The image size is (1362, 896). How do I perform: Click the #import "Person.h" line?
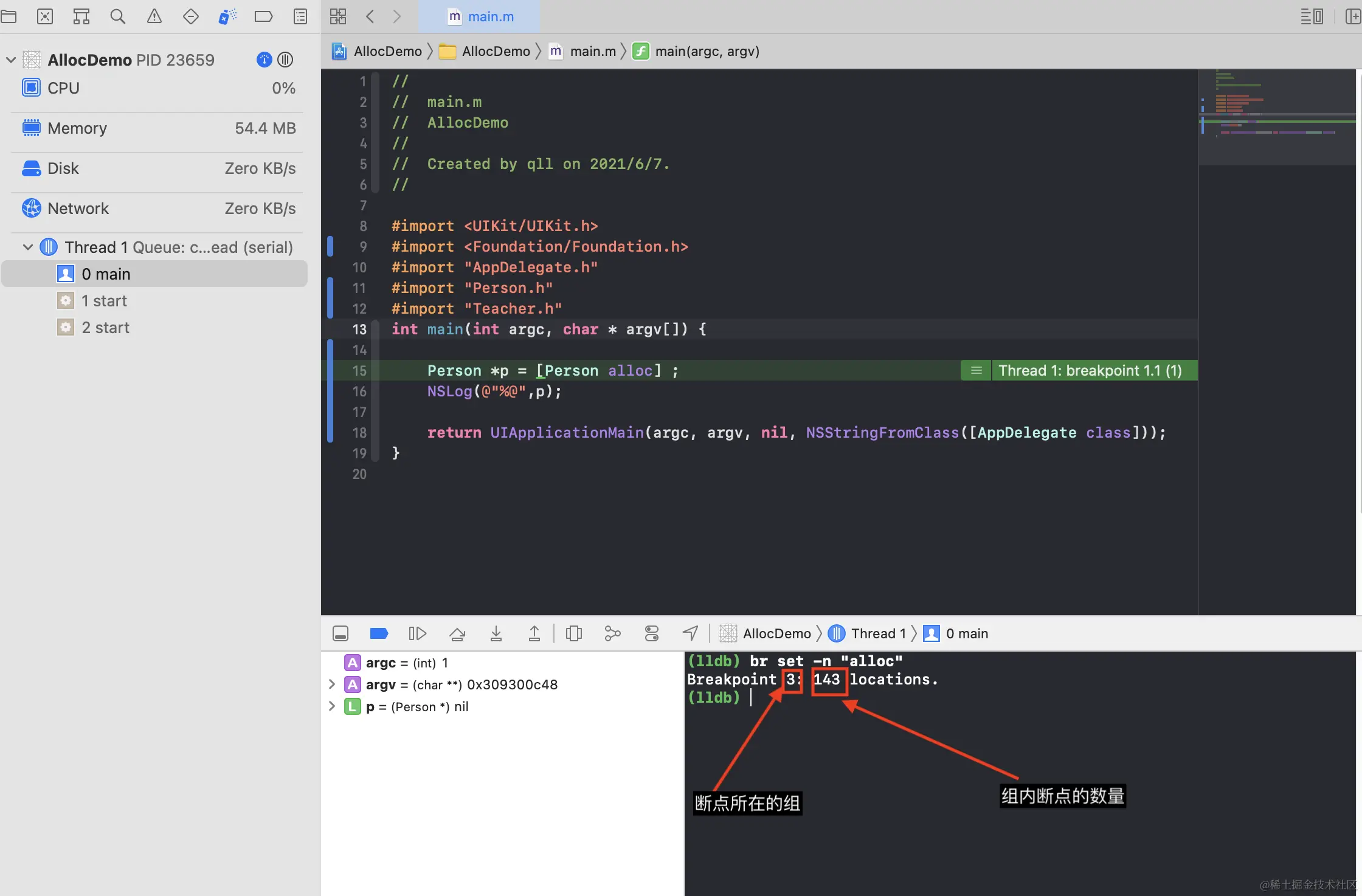click(472, 288)
